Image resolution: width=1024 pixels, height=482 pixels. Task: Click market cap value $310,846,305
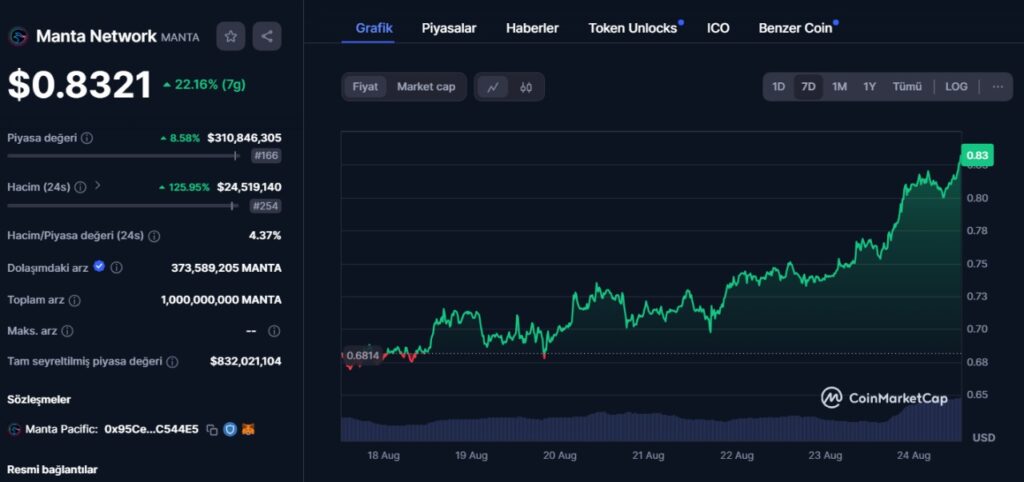[x=244, y=138]
